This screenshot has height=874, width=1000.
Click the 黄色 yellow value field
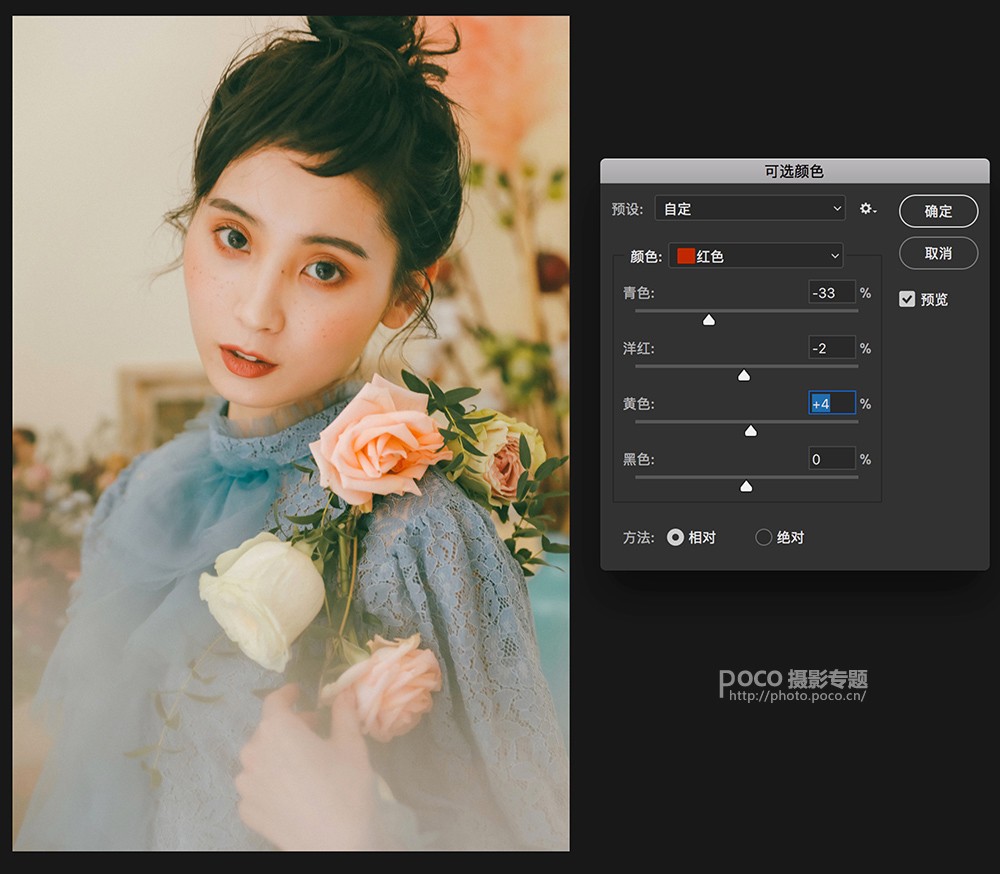[x=832, y=403]
